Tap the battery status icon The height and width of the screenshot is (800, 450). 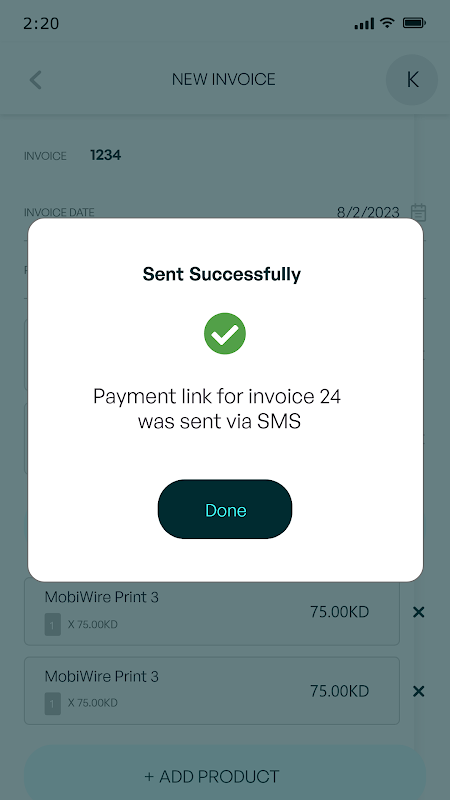click(x=414, y=23)
